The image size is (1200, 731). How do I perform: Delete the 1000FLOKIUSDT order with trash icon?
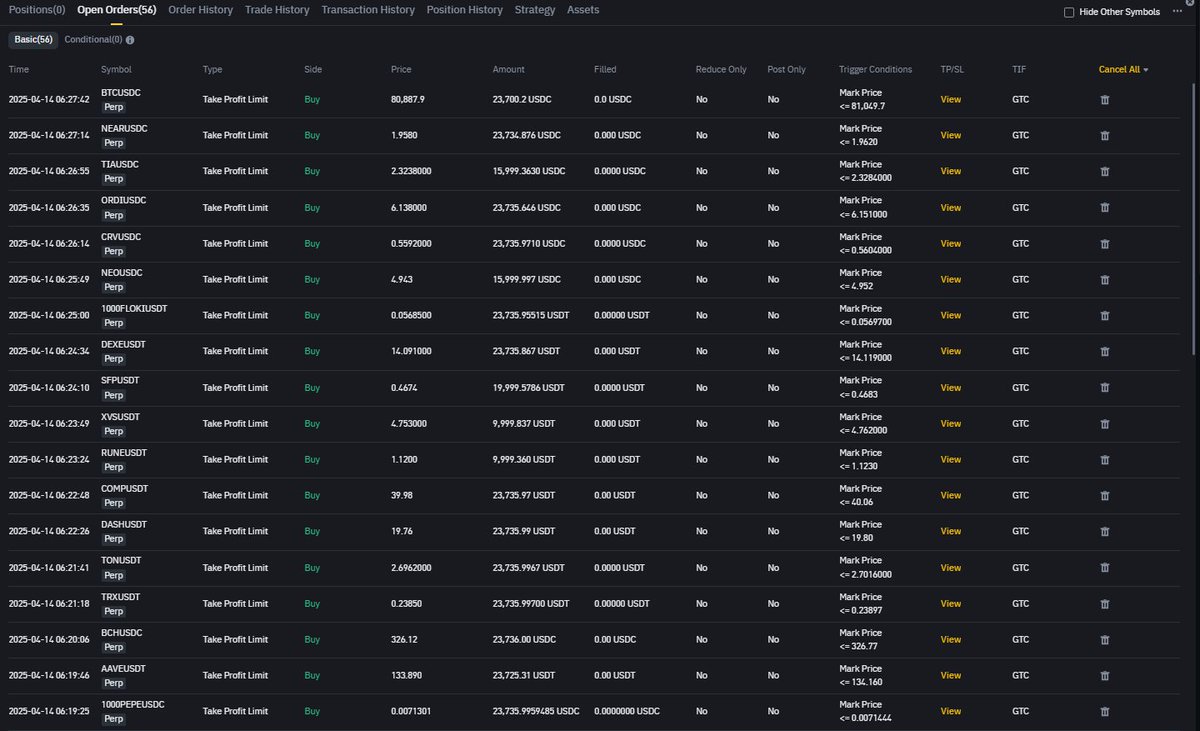[1105, 316]
